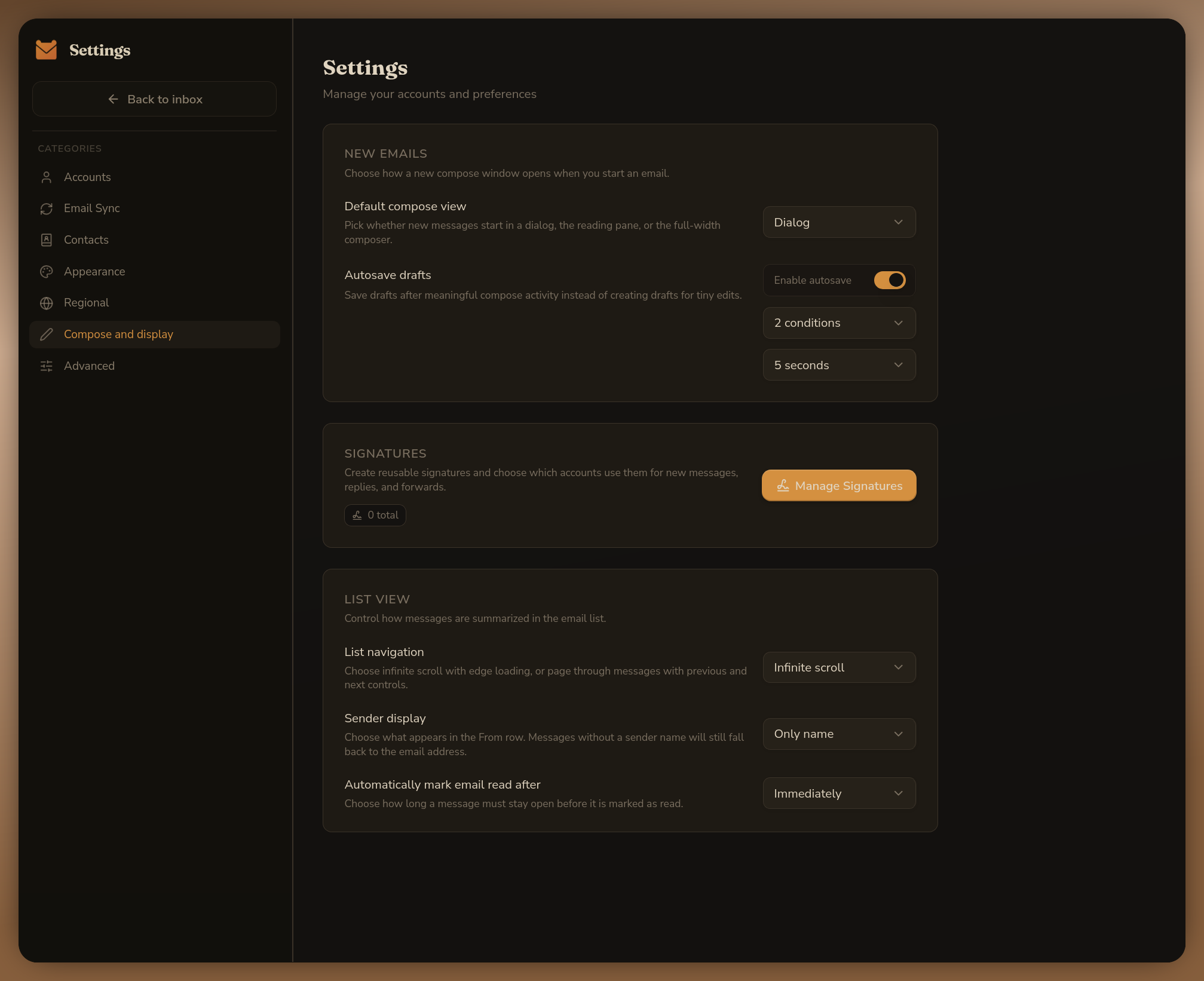Click 'Manage your accounts and preferences' subtitle
The image size is (1204, 981).
(x=430, y=94)
